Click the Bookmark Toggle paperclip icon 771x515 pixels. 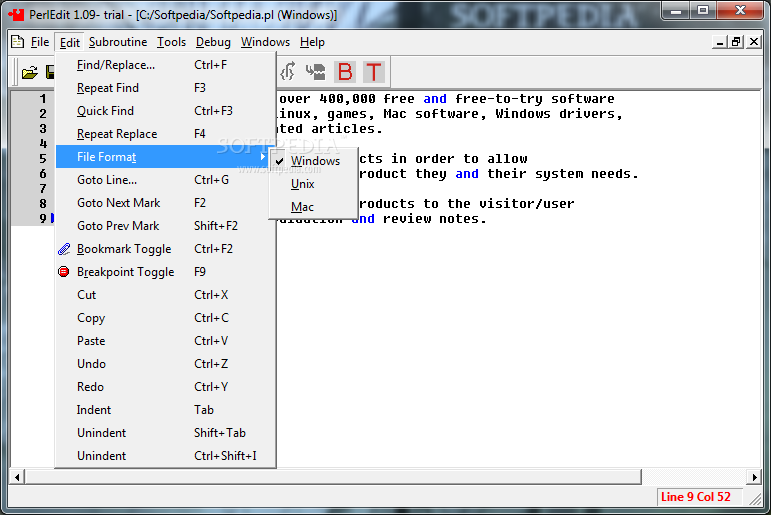64,249
